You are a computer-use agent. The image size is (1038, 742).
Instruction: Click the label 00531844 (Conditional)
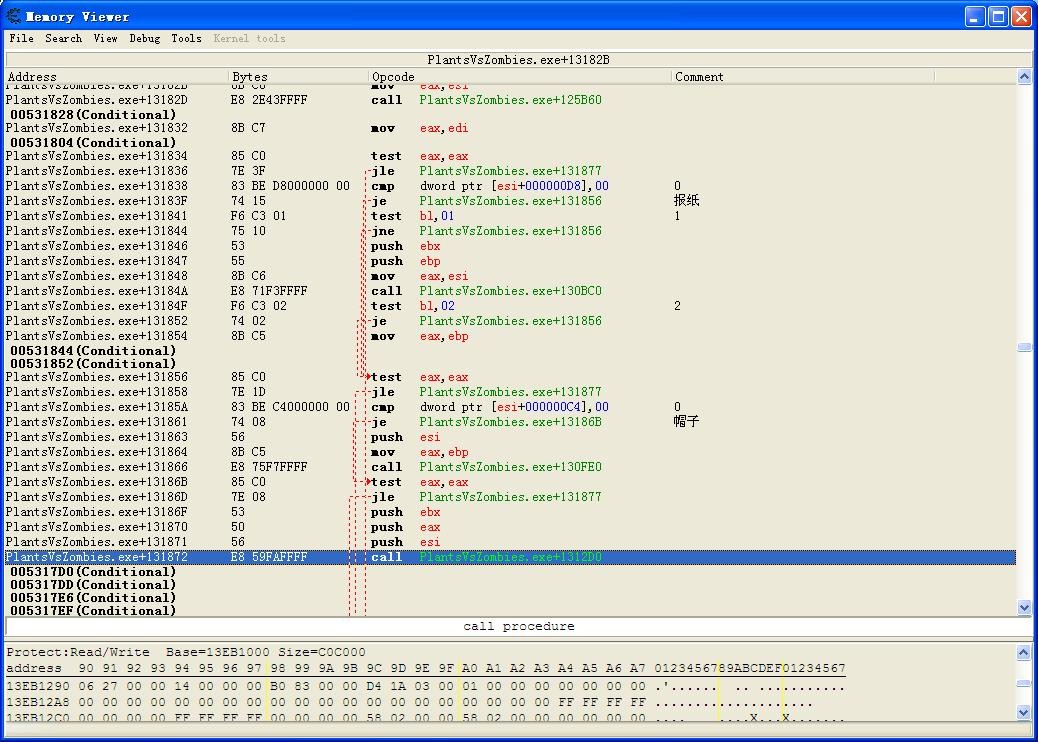click(93, 351)
